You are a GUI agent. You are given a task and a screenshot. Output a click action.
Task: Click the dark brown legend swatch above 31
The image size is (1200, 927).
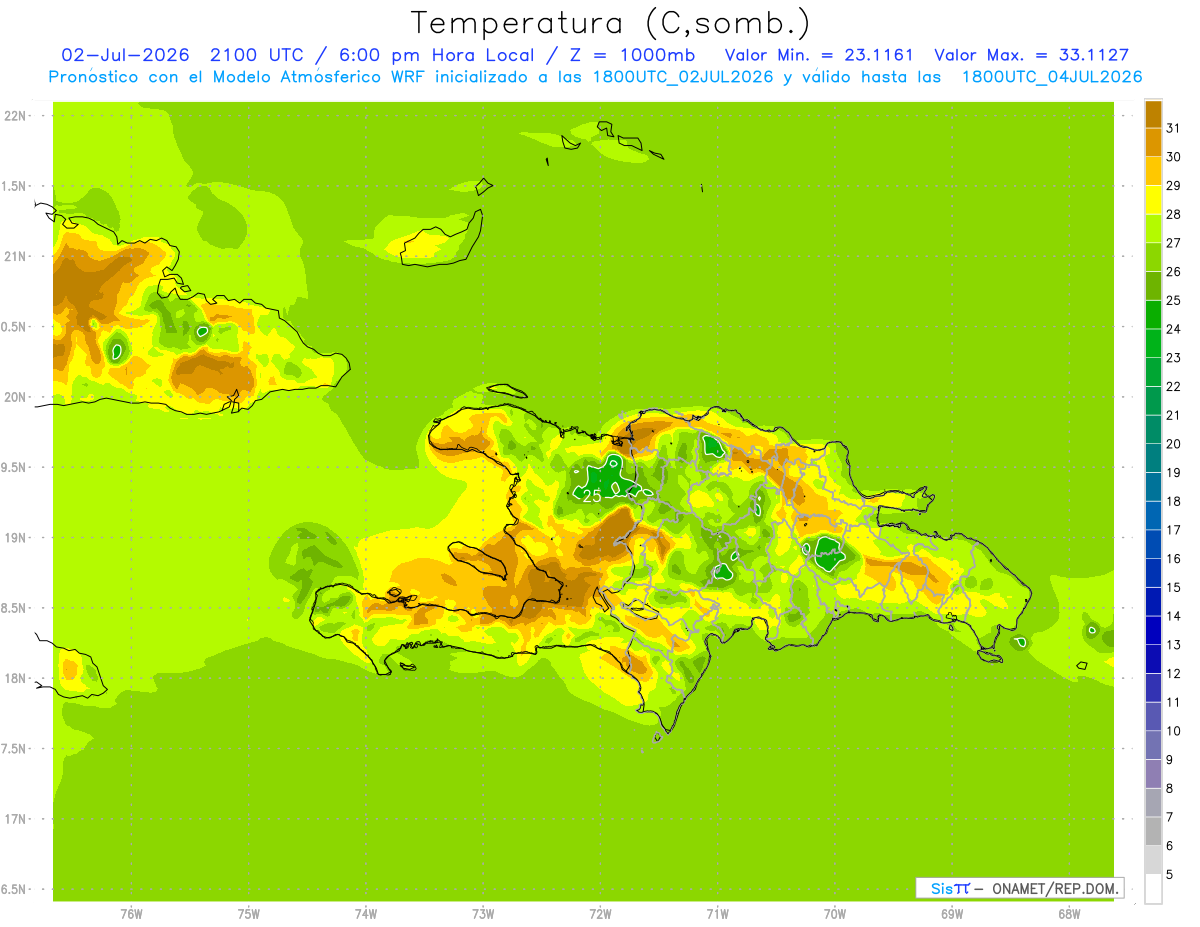click(1153, 114)
